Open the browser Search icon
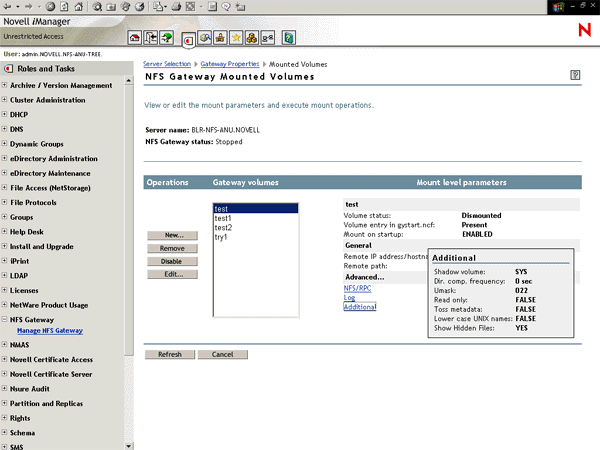600x450 pixels. coord(97,7)
